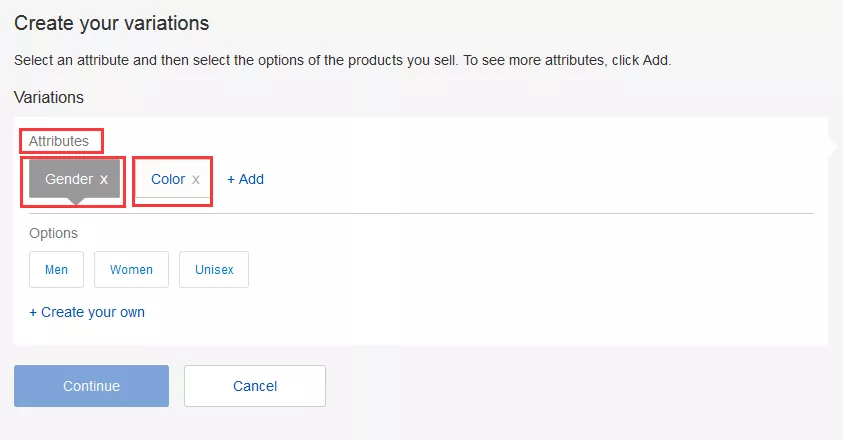
Task: Switch to the Color attribute tab
Action: [x=167, y=180]
